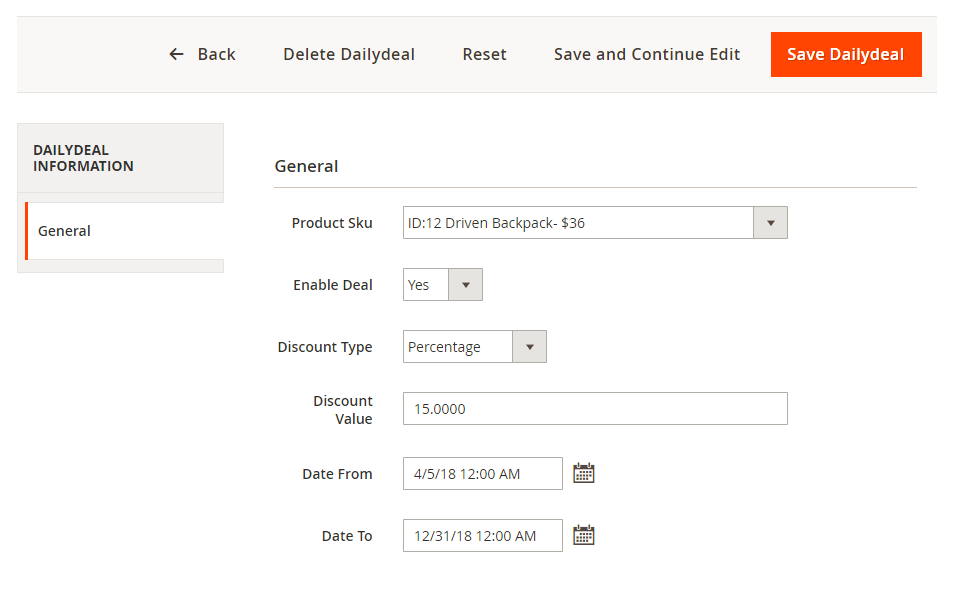Focus the Discount Value input field
The height and width of the screenshot is (593, 964).
(x=595, y=409)
